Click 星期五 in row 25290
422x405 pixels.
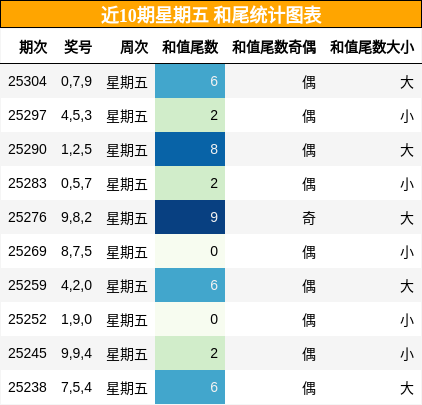pyautogui.click(x=127, y=150)
